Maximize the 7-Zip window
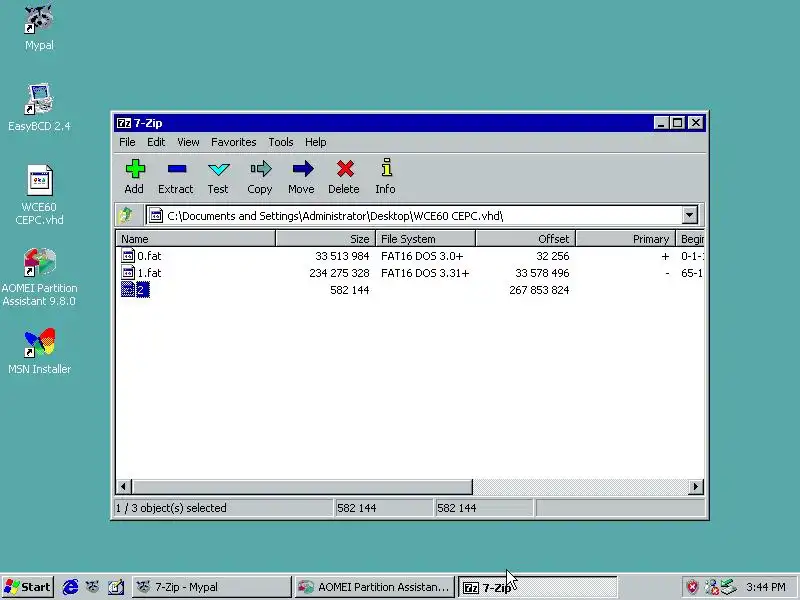This screenshot has width=800, height=600. (678, 123)
